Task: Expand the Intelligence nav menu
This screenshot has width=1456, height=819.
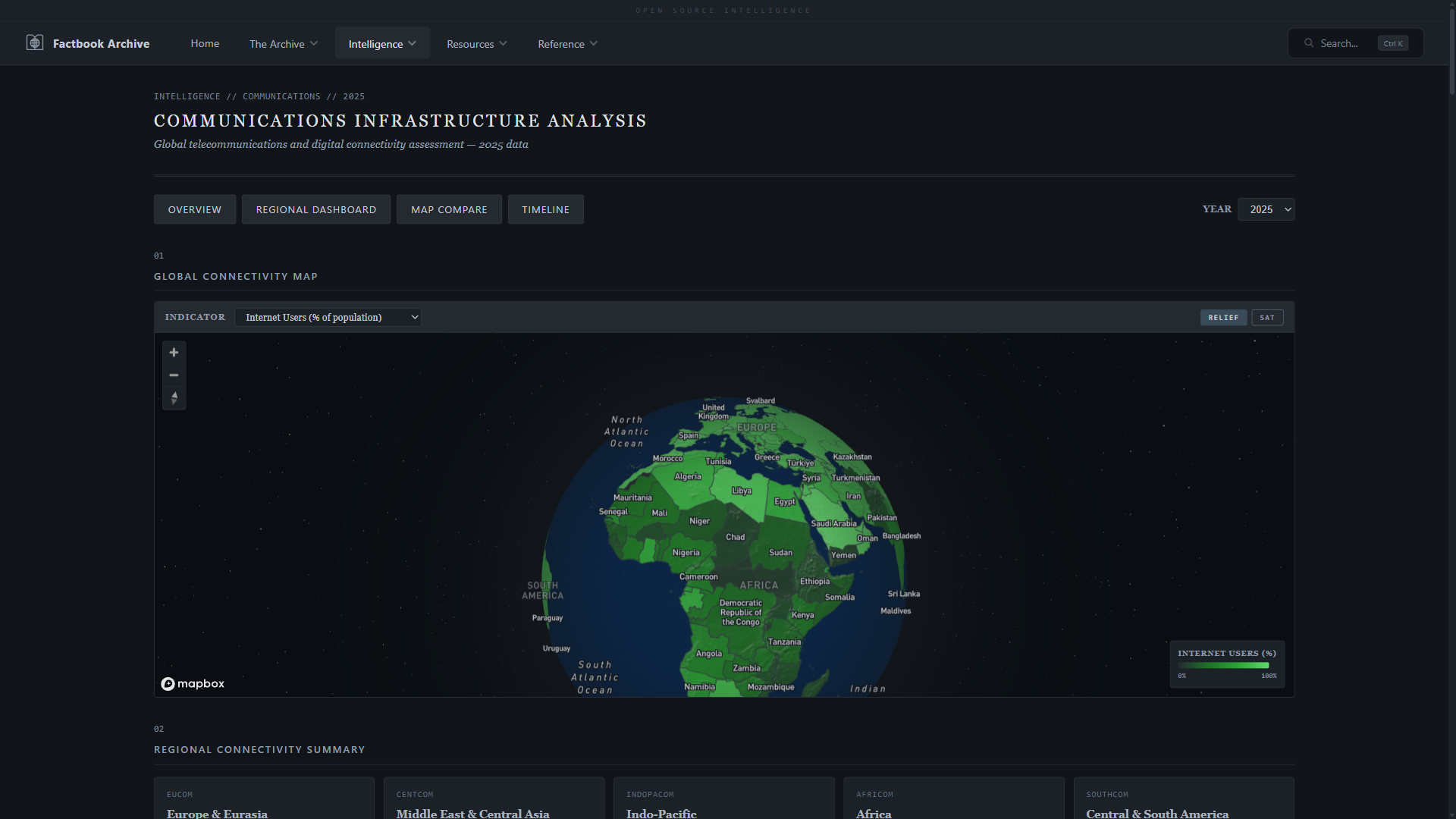Action: pyautogui.click(x=382, y=44)
